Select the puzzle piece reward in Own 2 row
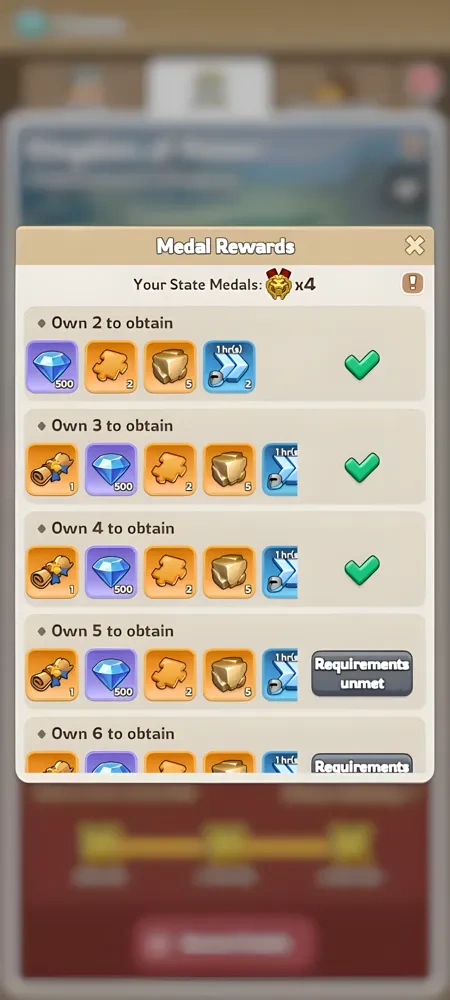 pos(111,367)
